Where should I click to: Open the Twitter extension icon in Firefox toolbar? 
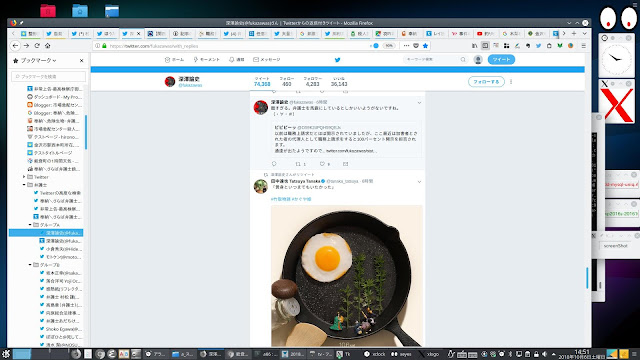coord(538,46)
